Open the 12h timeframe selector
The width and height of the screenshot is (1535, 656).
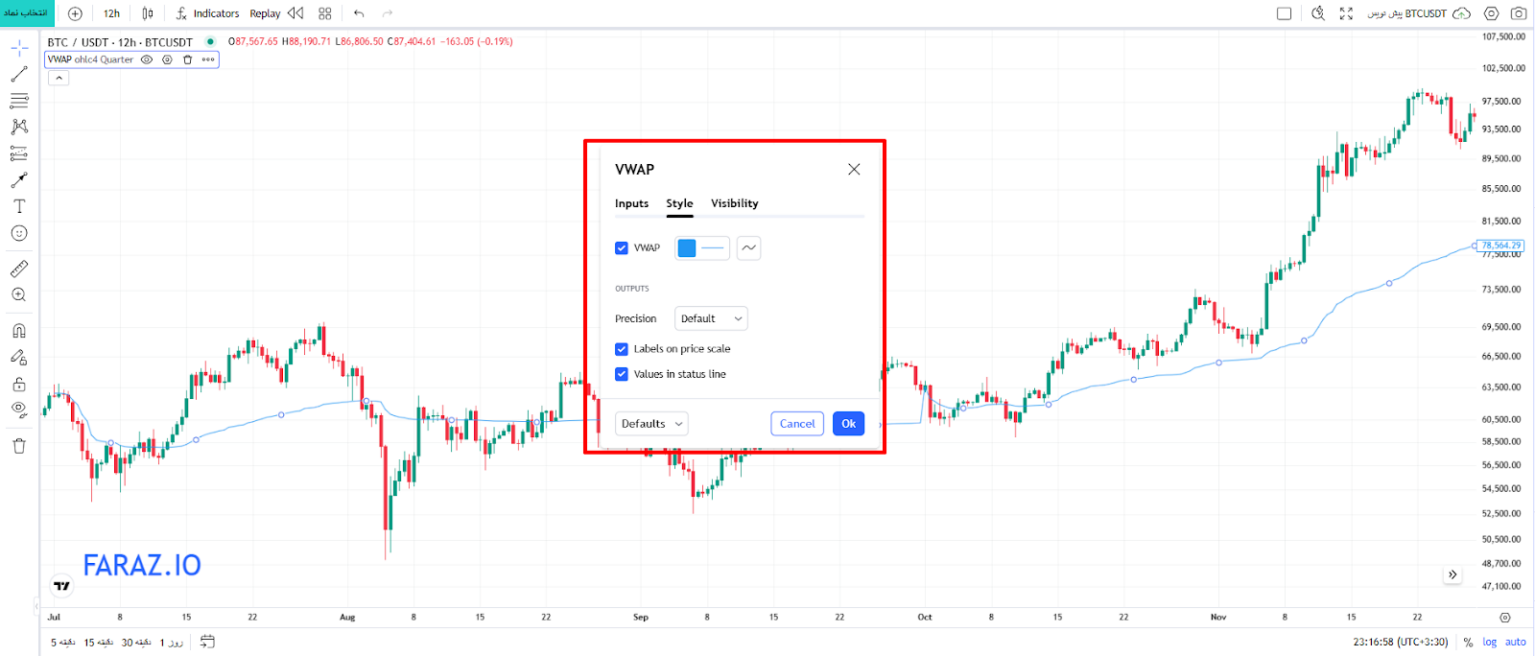pos(111,13)
